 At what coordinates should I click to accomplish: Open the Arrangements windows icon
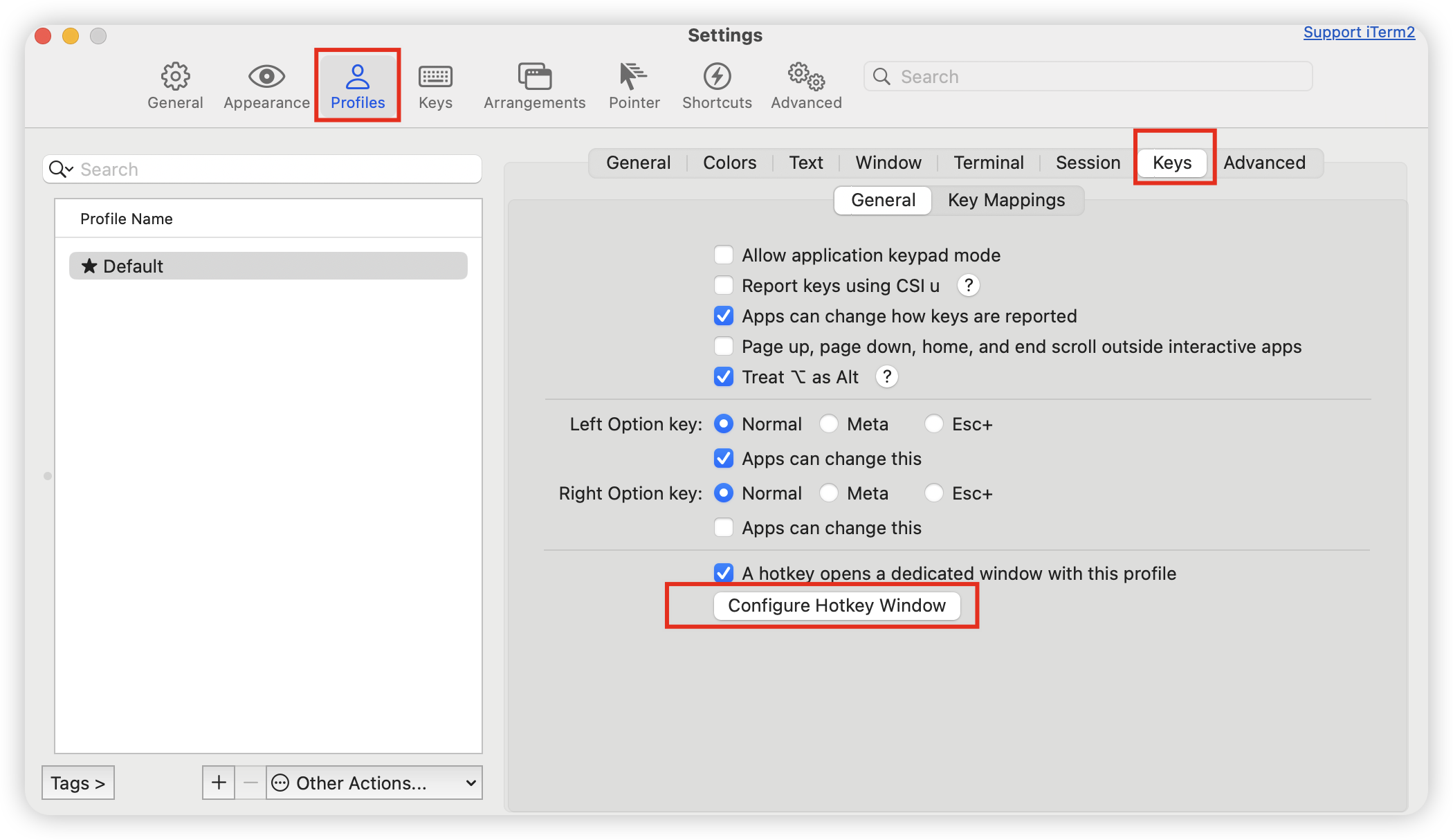(534, 77)
